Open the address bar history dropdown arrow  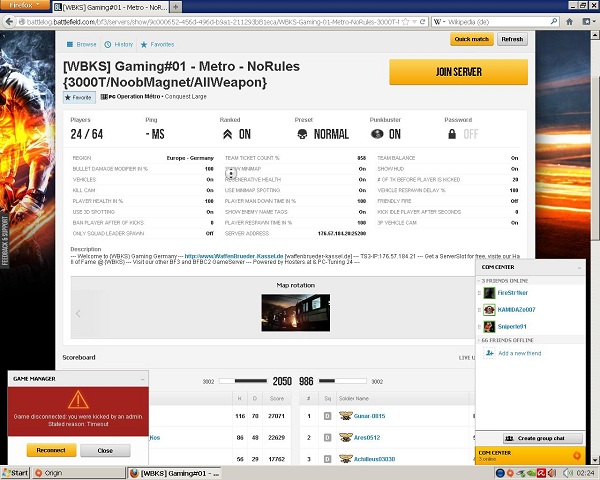pos(414,22)
